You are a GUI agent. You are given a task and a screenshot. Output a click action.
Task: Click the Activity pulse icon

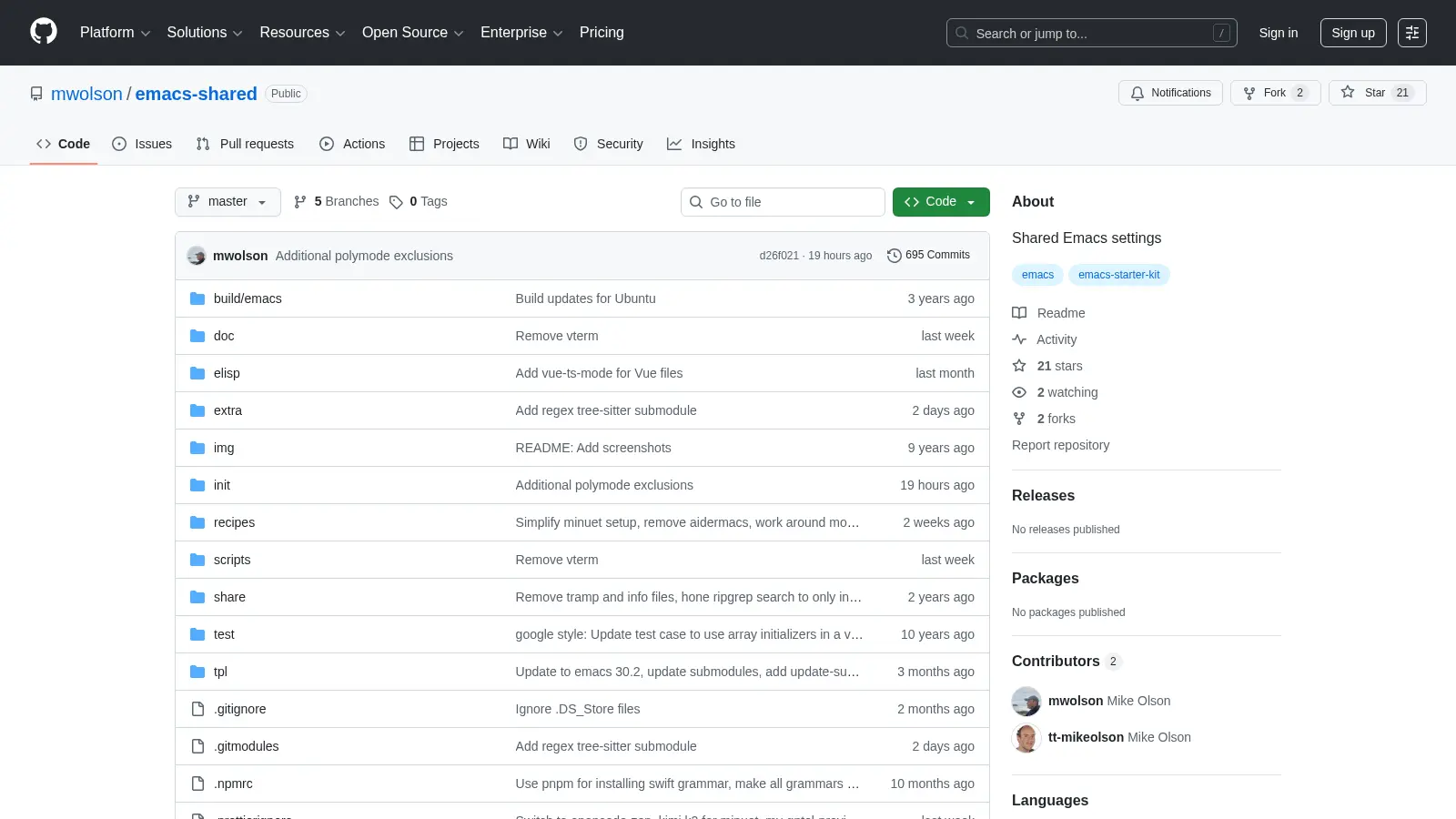tap(1019, 339)
